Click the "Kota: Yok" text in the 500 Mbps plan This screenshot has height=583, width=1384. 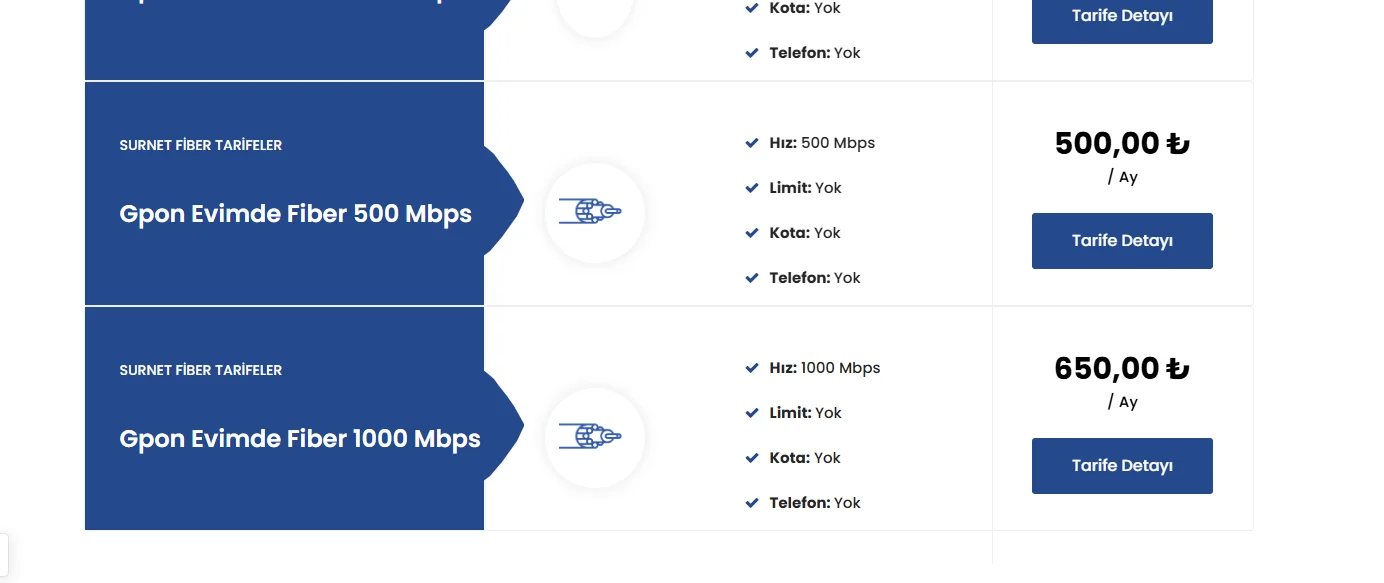pos(805,233)
